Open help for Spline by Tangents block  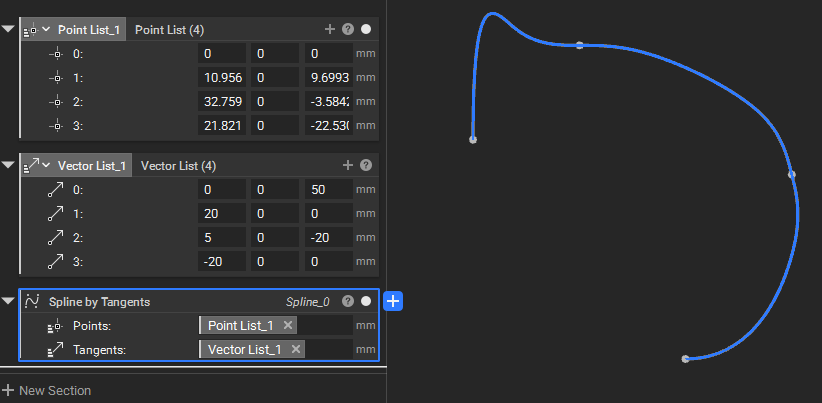point(348,301)
